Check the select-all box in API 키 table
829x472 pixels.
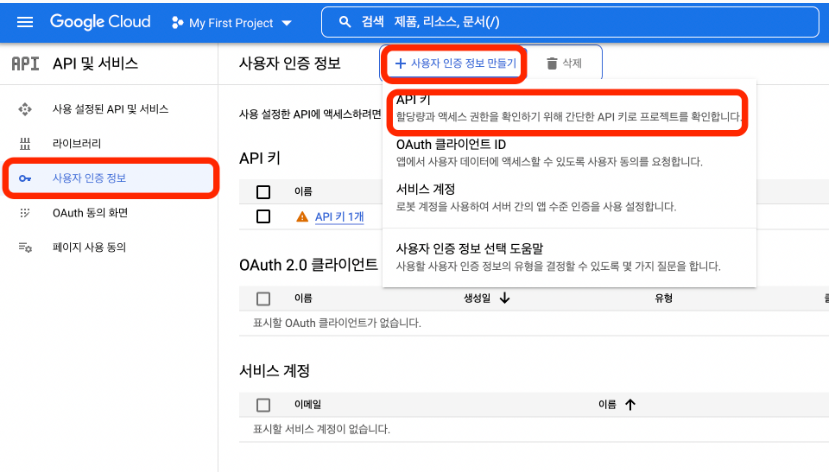point(263,191)
